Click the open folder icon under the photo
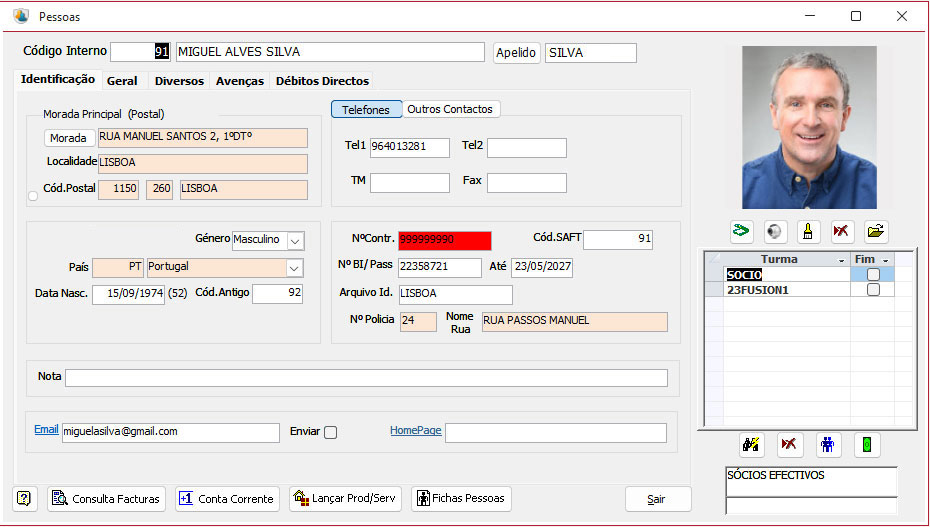The image size is (930, 527). (876, 231)
